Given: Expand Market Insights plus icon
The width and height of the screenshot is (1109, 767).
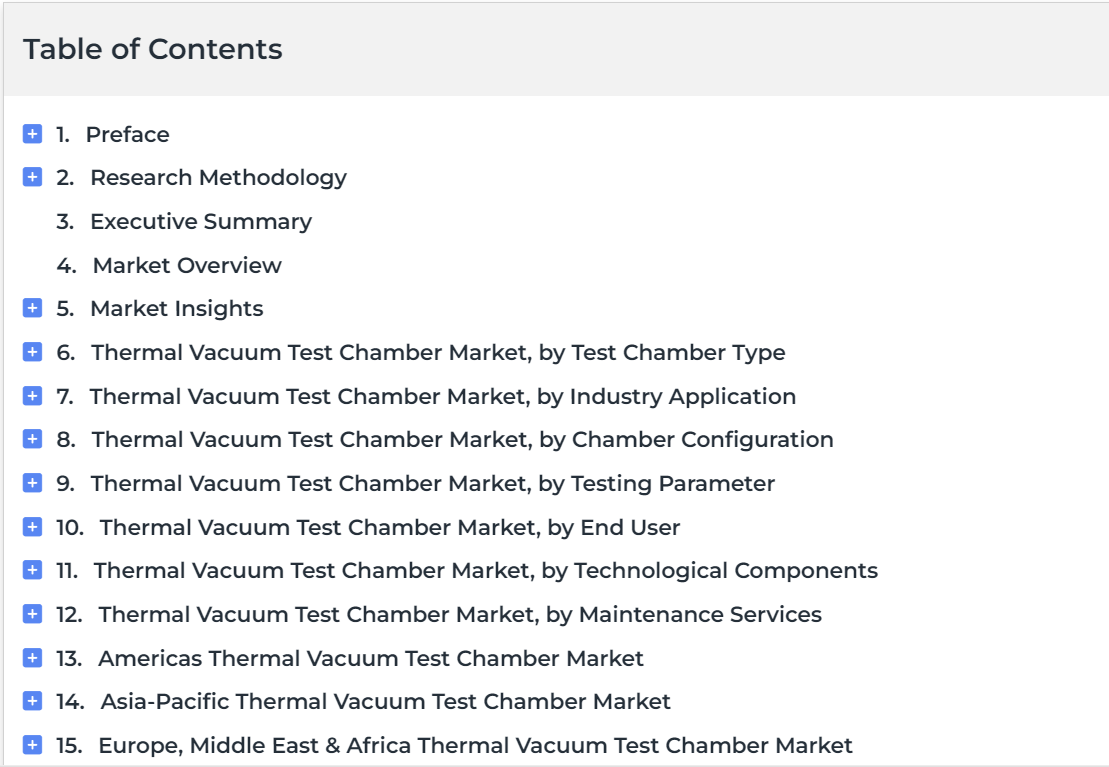Looking at the screenshot, I should click(x=33, y=308).
